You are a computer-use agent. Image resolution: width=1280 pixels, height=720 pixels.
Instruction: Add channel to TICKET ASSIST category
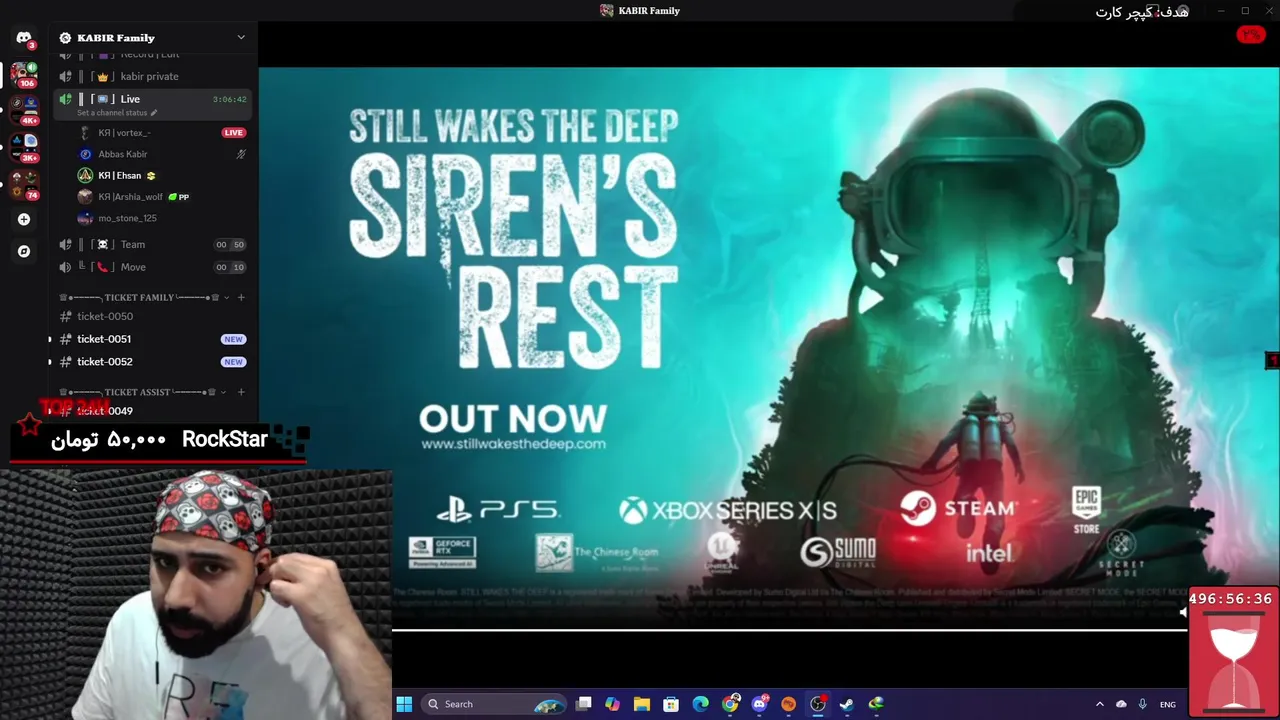coord(241,392)
